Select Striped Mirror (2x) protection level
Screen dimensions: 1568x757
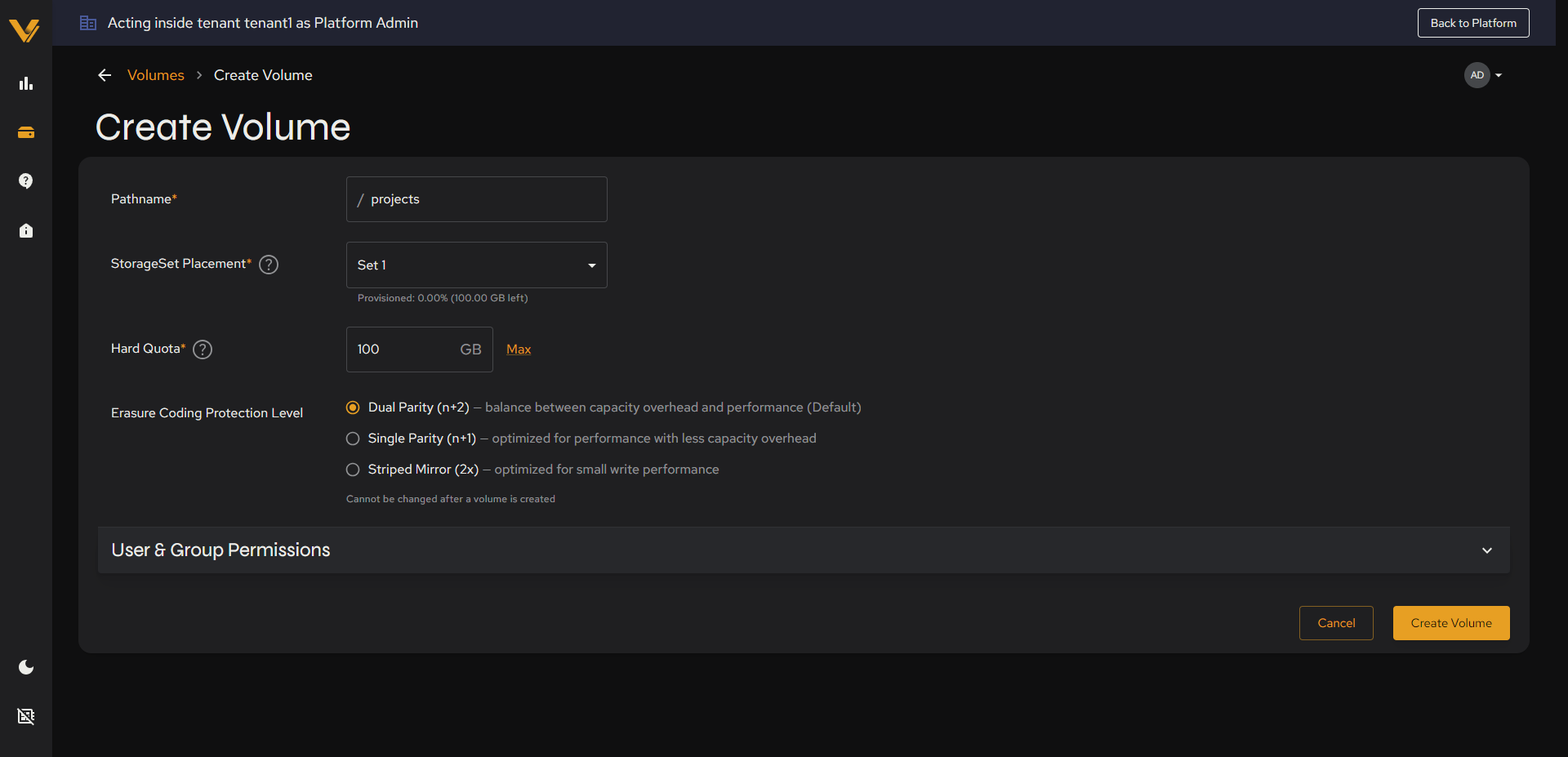[x=353, y=470]
